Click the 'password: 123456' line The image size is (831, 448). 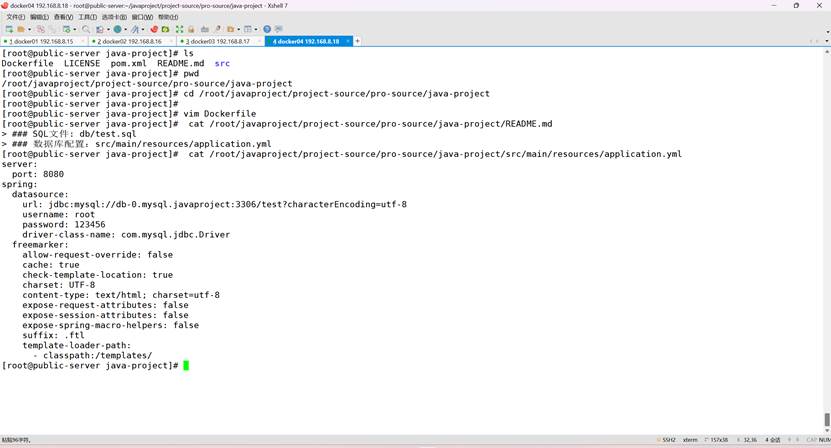[64, 224]
